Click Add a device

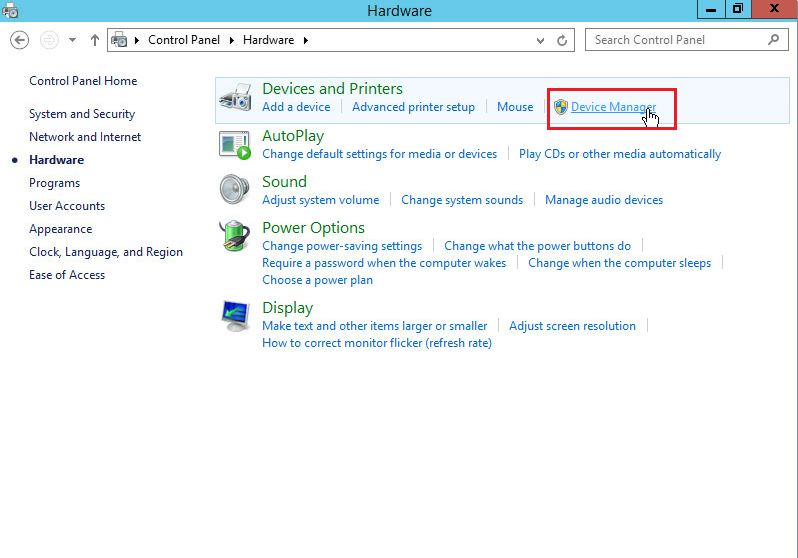pyautogui.click(x=296, y=107)
